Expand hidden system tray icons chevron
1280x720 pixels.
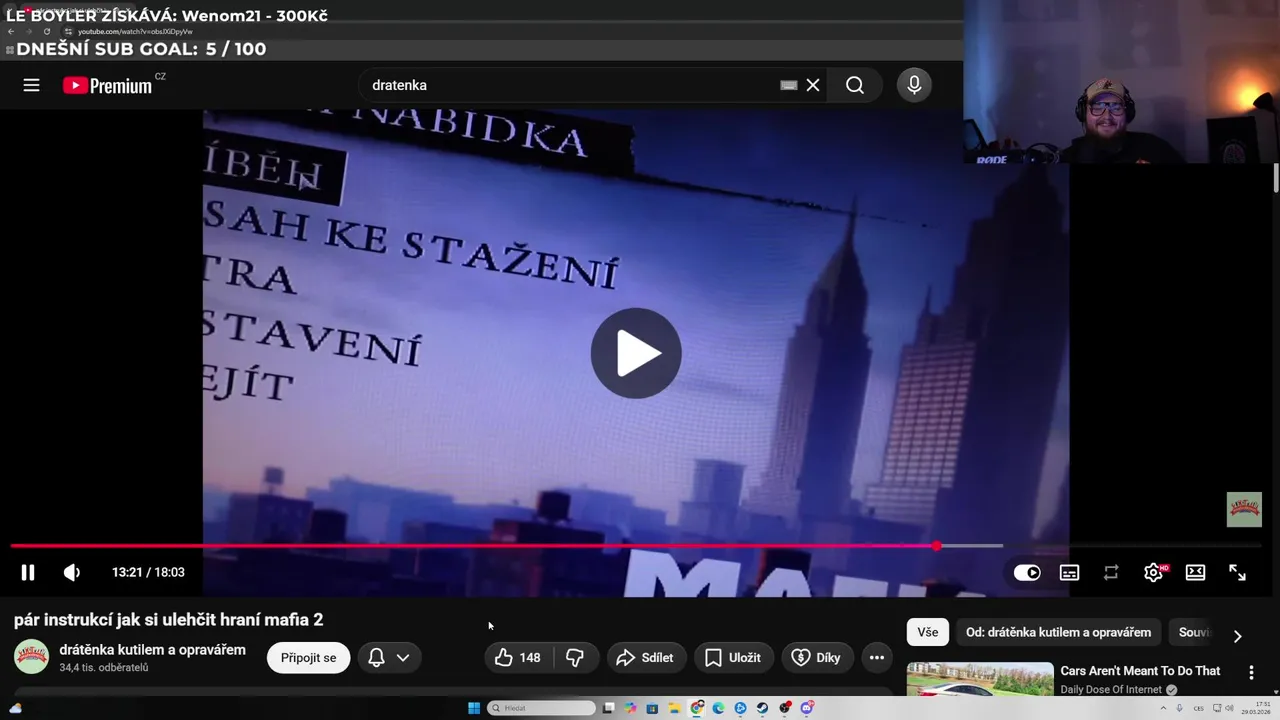click(x=1163, y=708)
